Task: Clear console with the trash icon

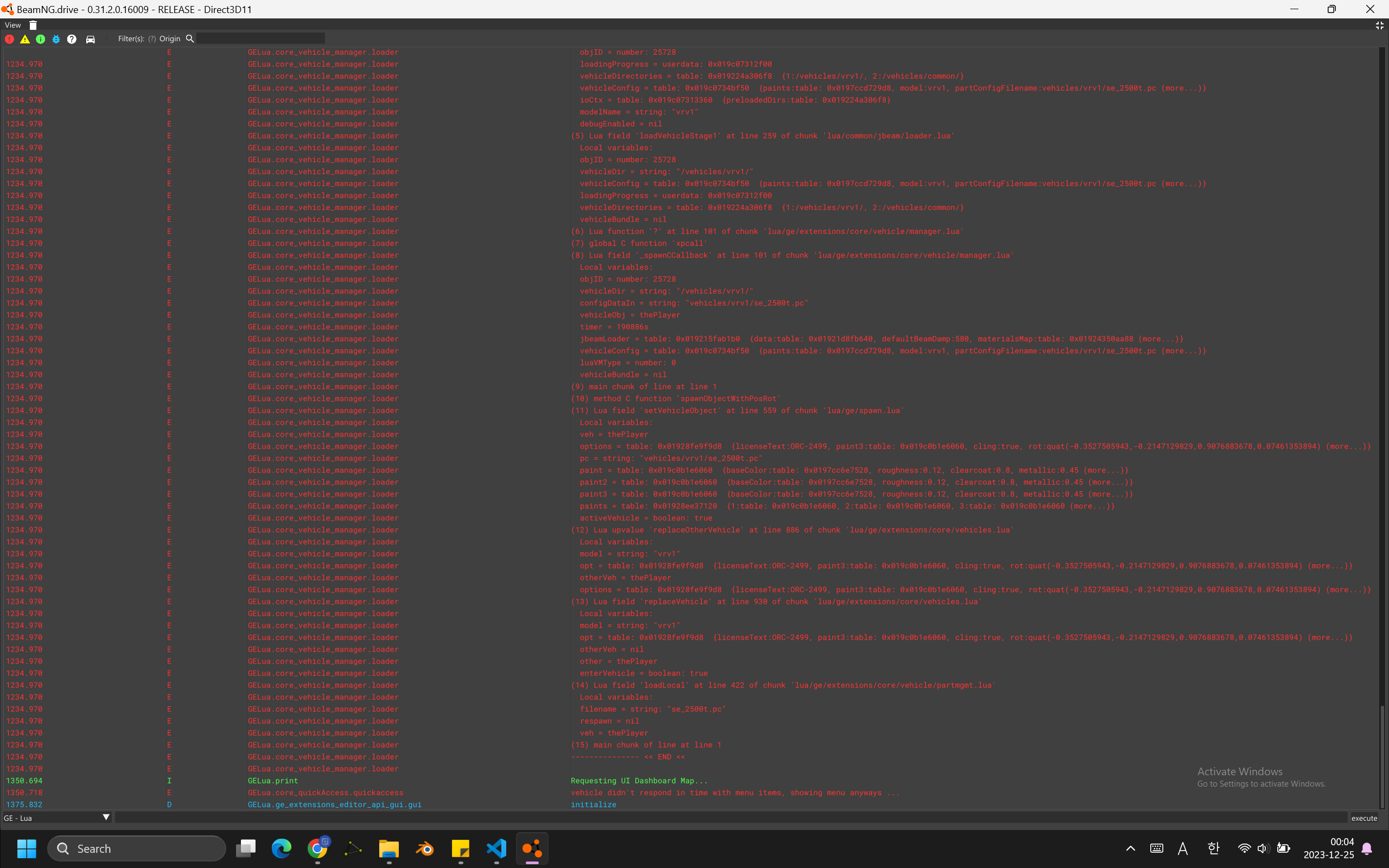Action: (x=33, y=25)
